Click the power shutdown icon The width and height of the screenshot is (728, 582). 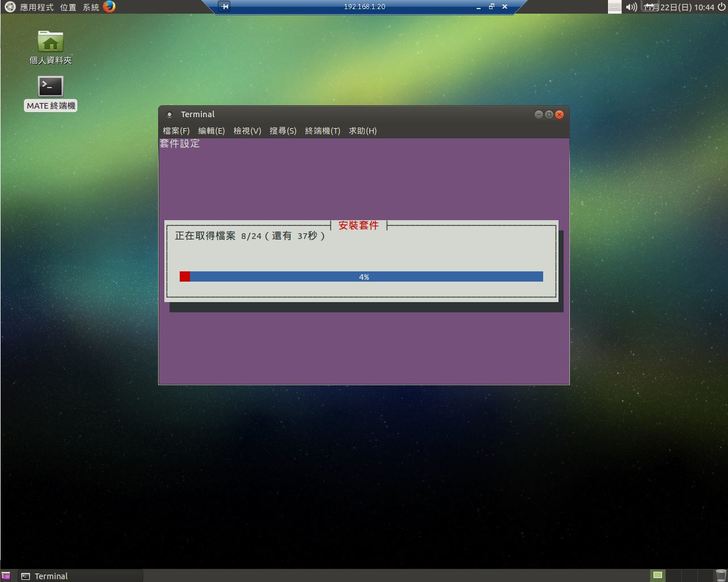pyautogui.click(x=721, y=7)
